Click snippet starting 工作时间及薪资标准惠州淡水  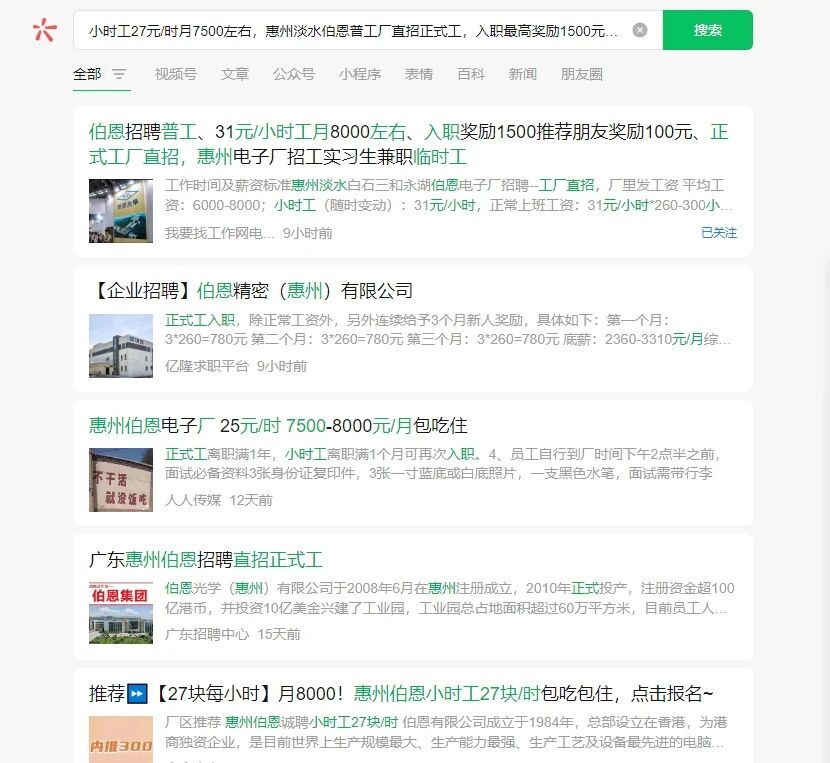click(x=448, y=195)
